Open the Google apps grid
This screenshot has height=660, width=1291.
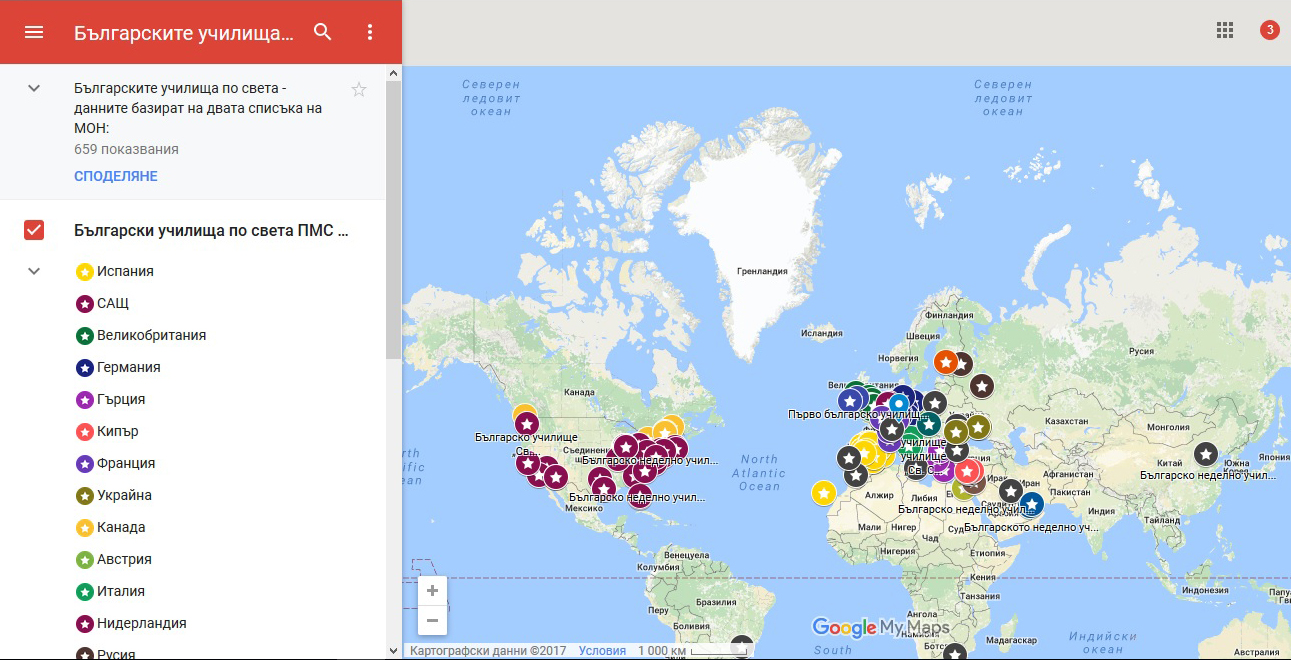point(1225,30)
